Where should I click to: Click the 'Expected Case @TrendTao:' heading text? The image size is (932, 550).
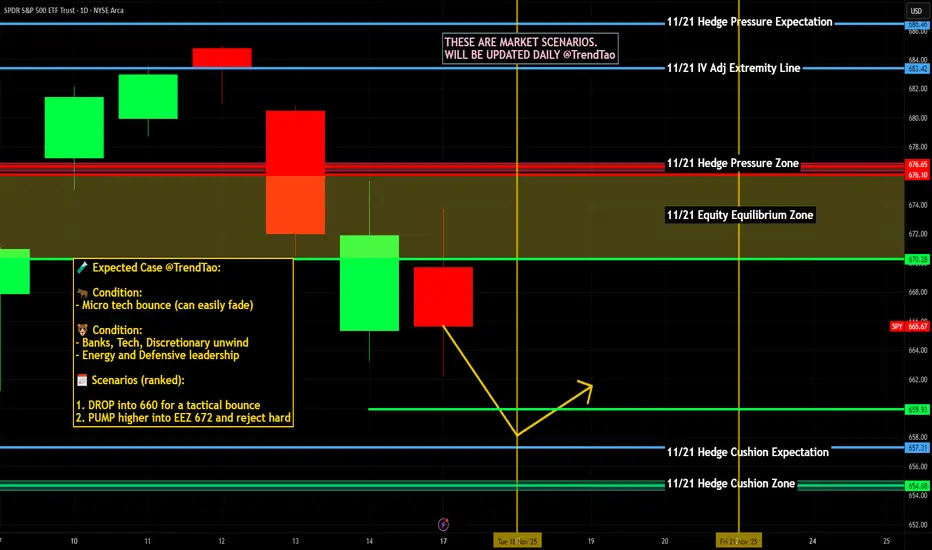tap(156, 268)
